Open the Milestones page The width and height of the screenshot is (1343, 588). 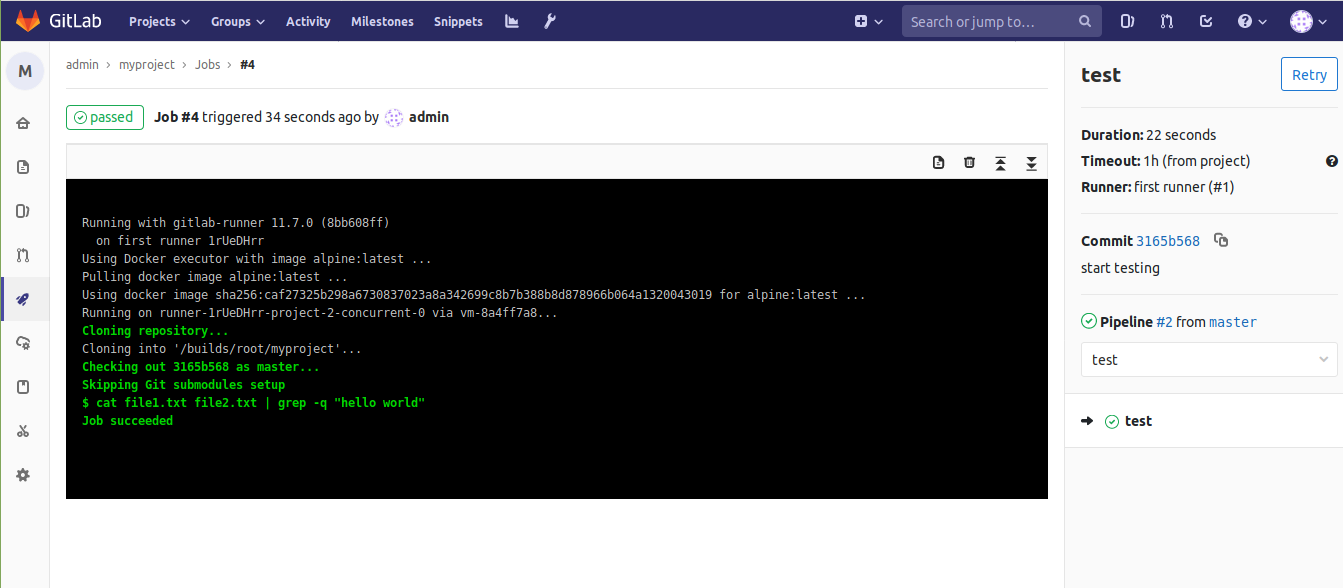[382, 21]
